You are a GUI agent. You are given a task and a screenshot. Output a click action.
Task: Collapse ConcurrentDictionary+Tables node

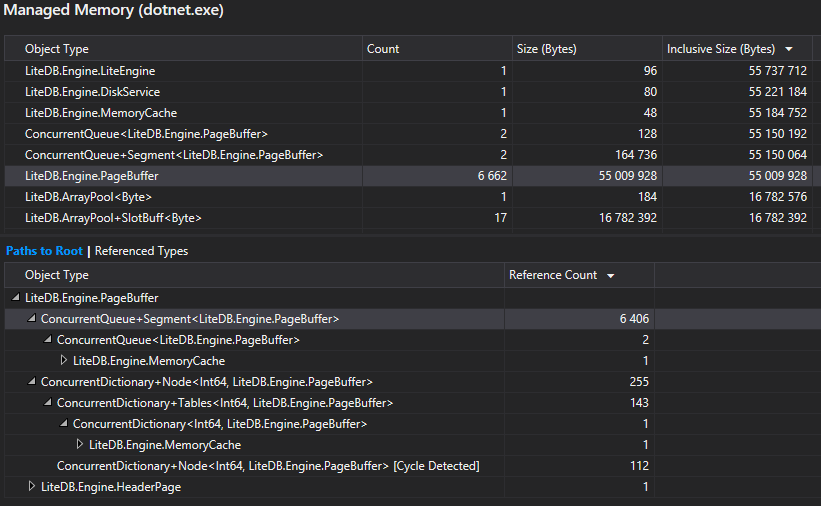pyautogui.click(x=48, y=402)
